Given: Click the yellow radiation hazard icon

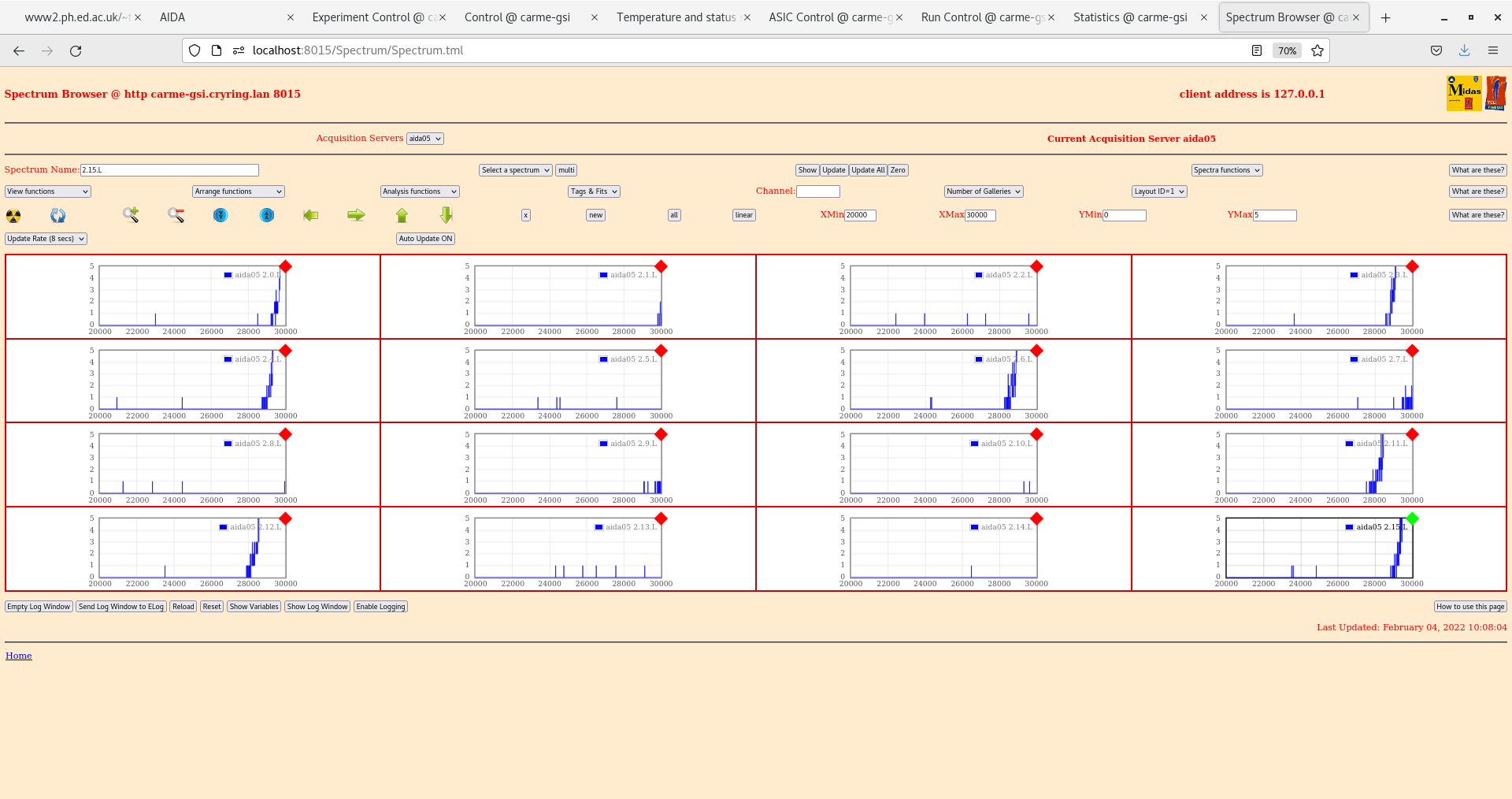Looking at the screenshot, I should pyautogui.click(x=13, y=216).
